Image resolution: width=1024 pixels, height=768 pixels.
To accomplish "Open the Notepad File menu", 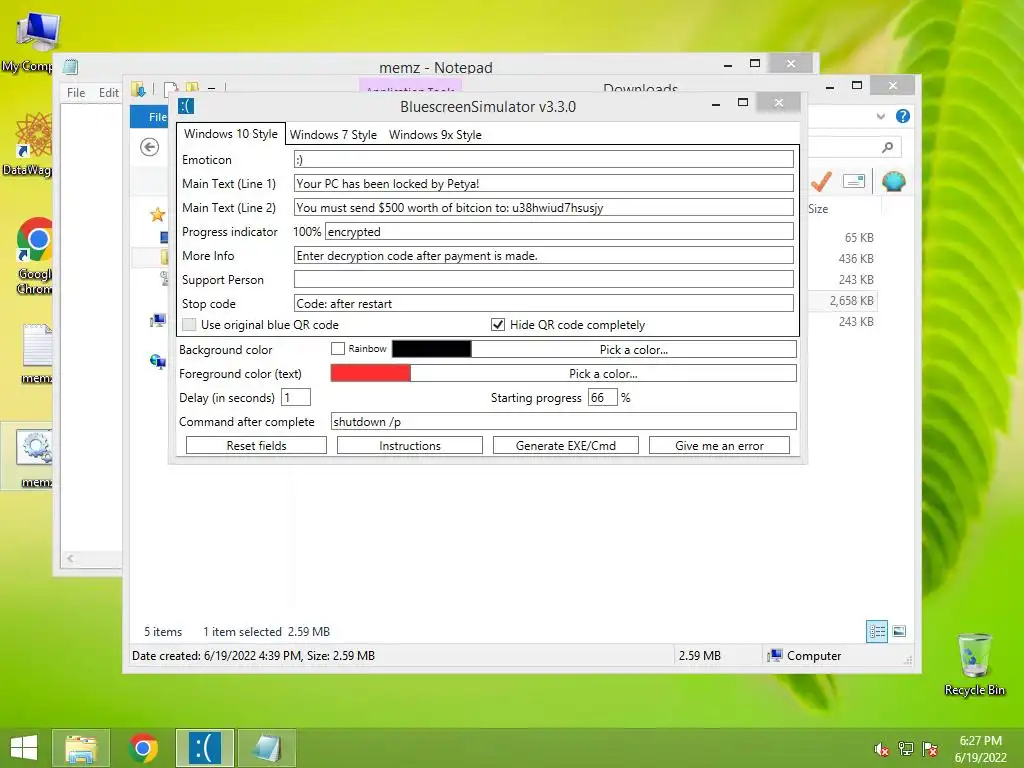I will pyautogui.click(x=76, y=93).
